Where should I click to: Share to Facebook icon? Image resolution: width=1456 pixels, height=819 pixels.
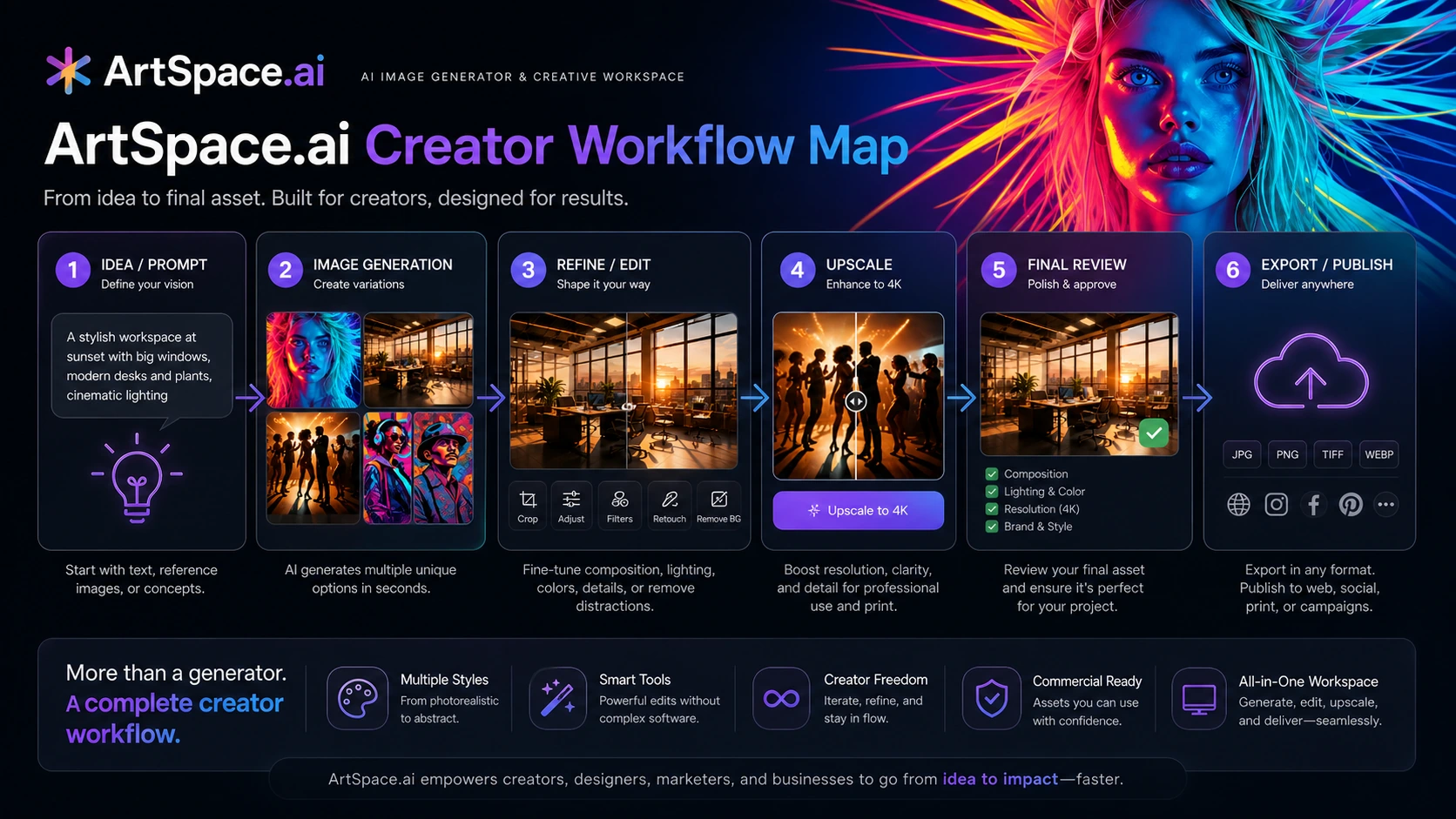click(1314, 504)
